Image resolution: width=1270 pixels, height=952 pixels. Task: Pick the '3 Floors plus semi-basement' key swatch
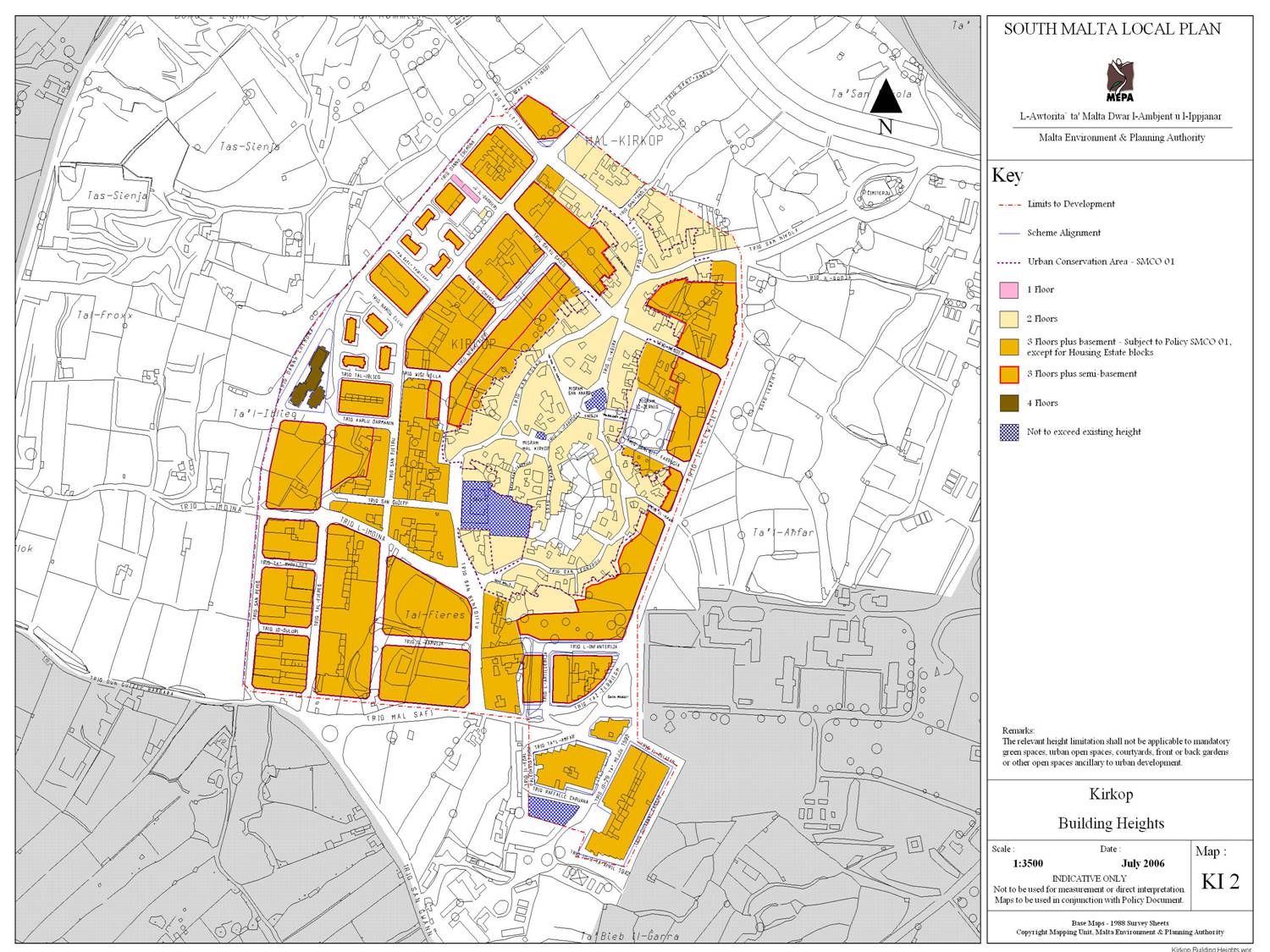[1009, 374]
